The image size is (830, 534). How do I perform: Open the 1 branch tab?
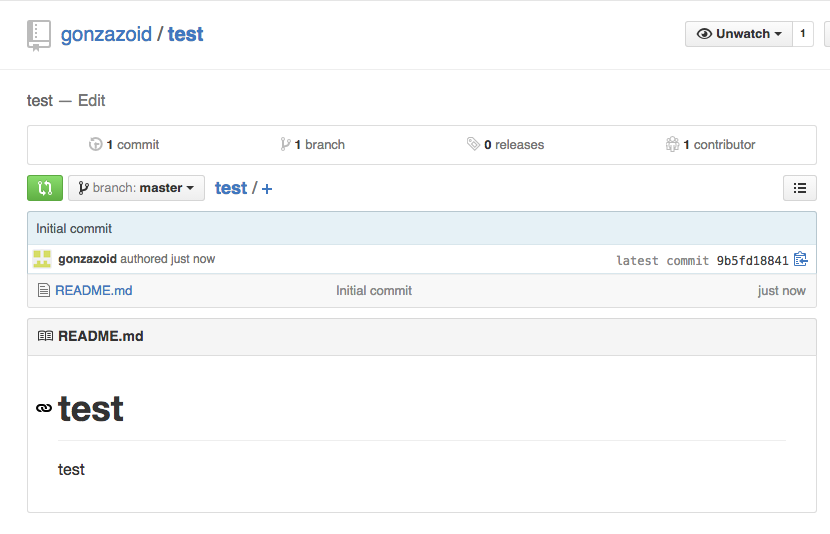pos(313,145)
